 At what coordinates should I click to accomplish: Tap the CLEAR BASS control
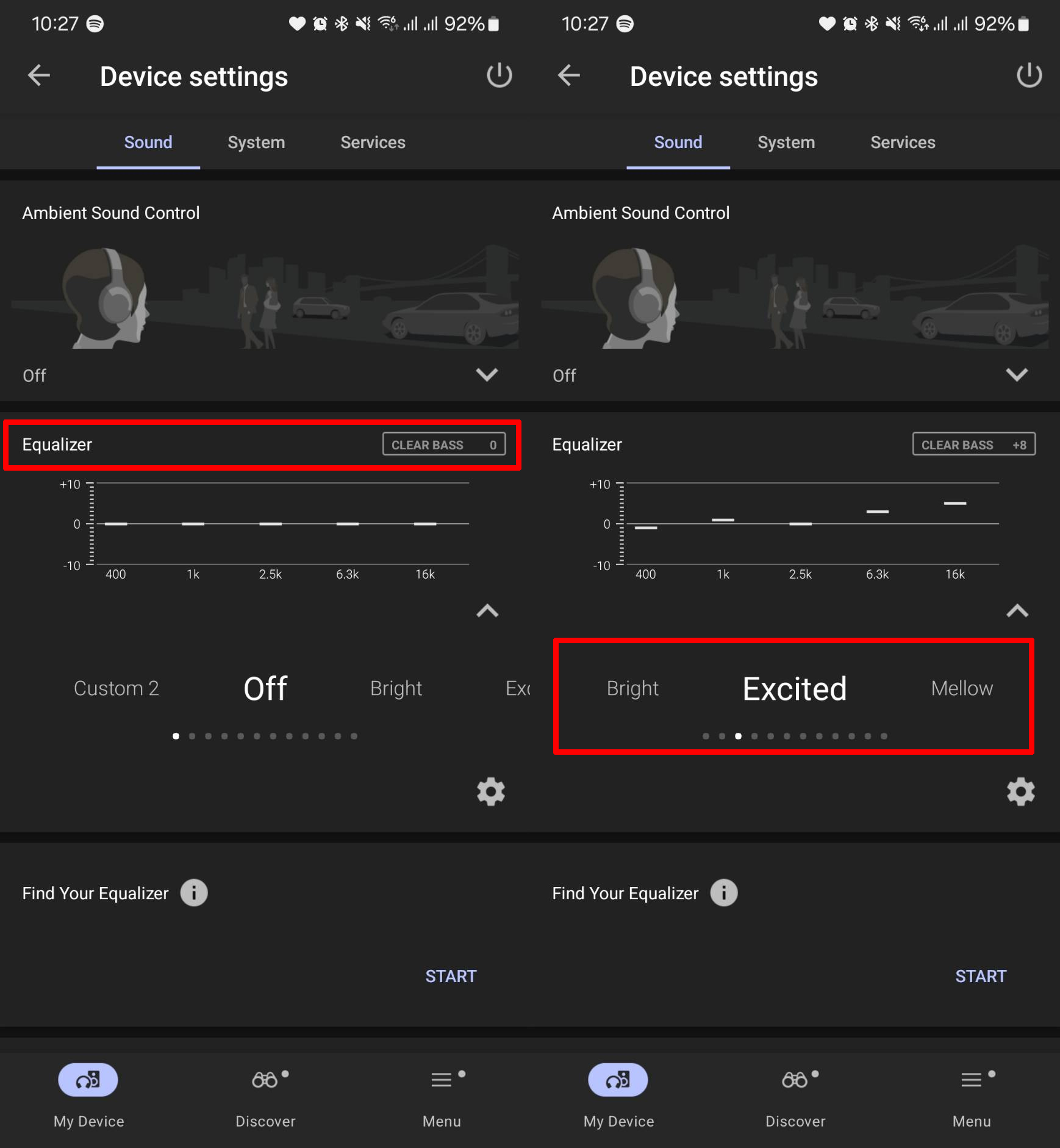point(445,444)
